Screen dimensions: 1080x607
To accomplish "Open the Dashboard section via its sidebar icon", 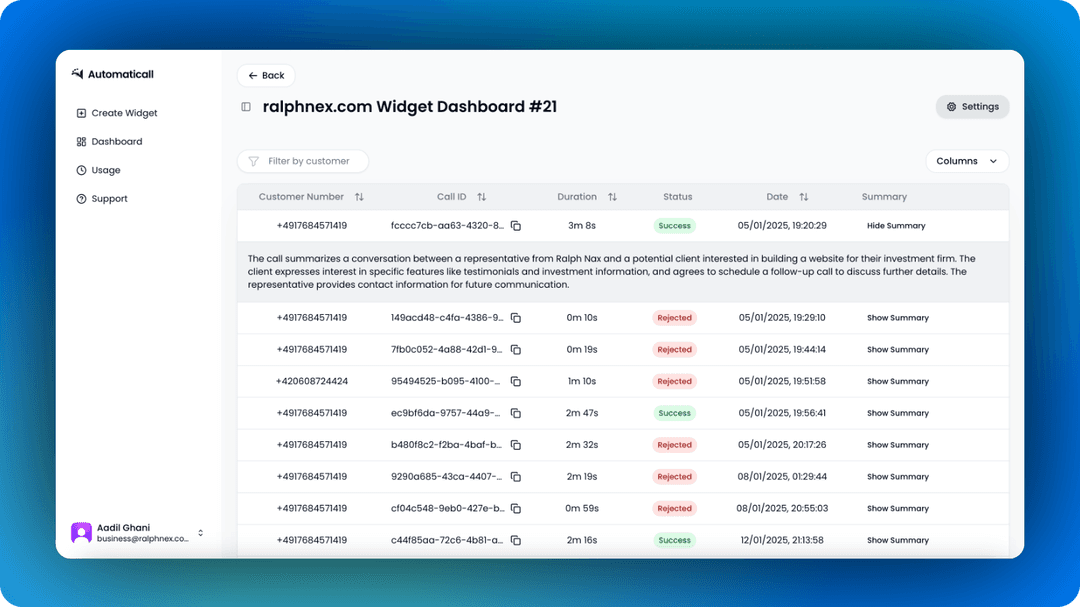I will click(x=81, y=141).
